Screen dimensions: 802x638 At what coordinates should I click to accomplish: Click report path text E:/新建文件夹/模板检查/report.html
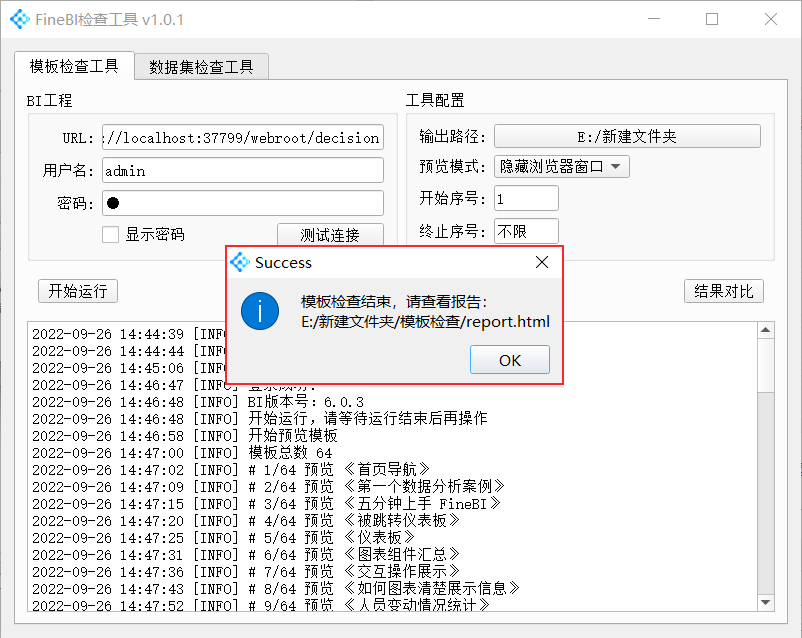point(426,322)
